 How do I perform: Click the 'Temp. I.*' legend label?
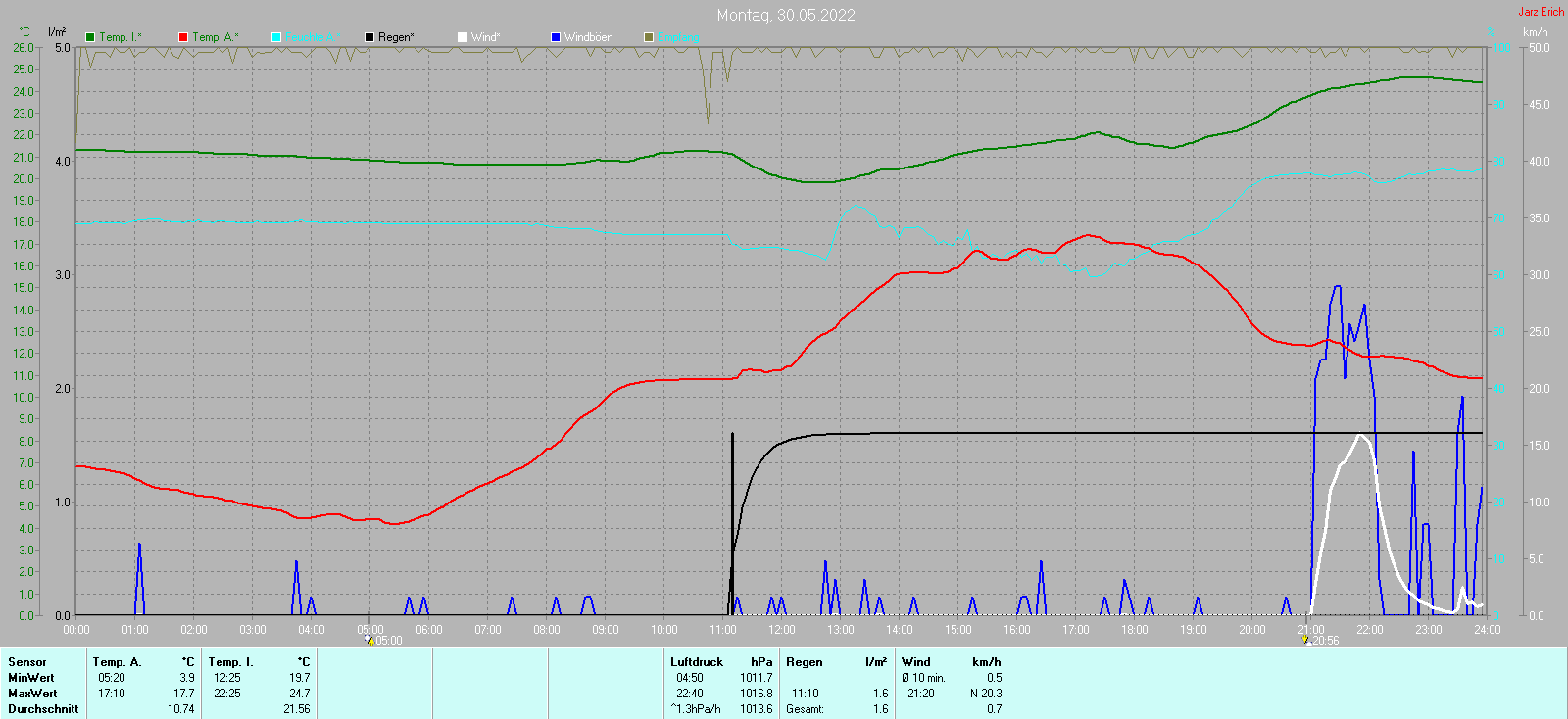coord(121,37)
